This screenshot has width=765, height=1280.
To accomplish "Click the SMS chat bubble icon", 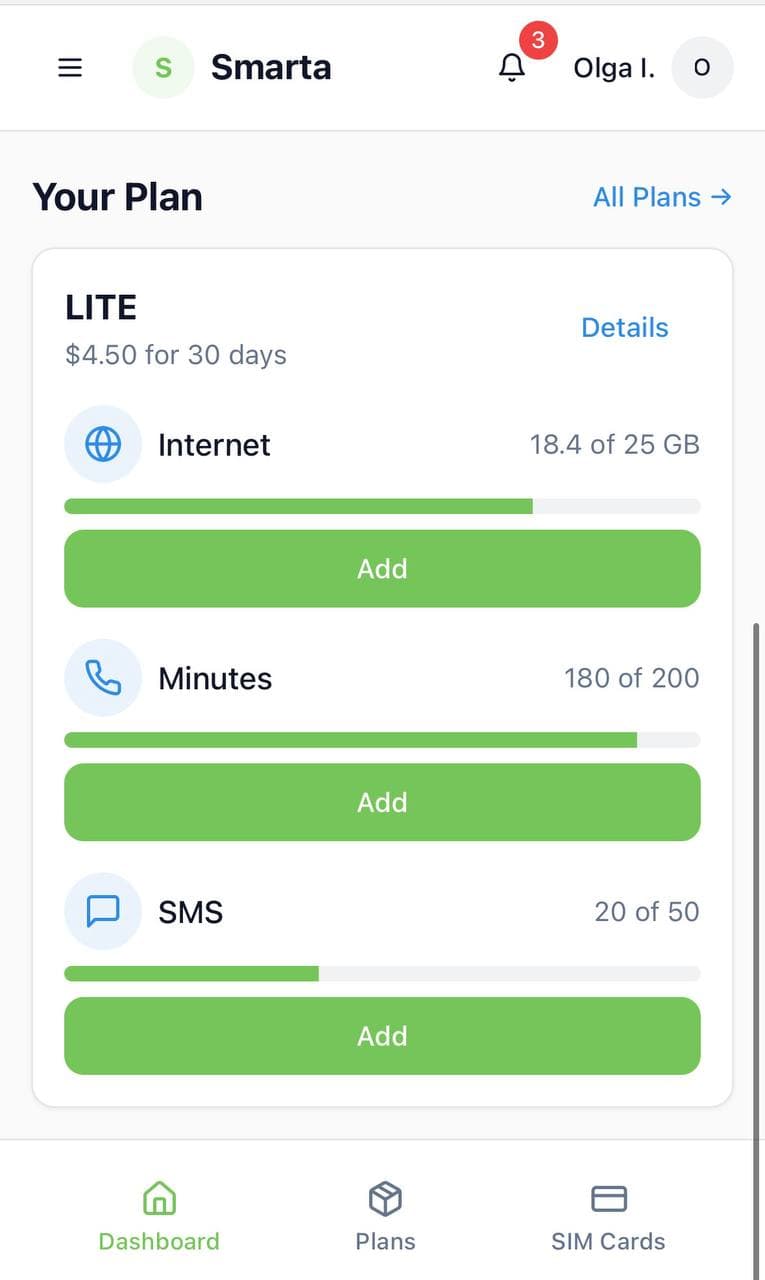I will 103,911.
